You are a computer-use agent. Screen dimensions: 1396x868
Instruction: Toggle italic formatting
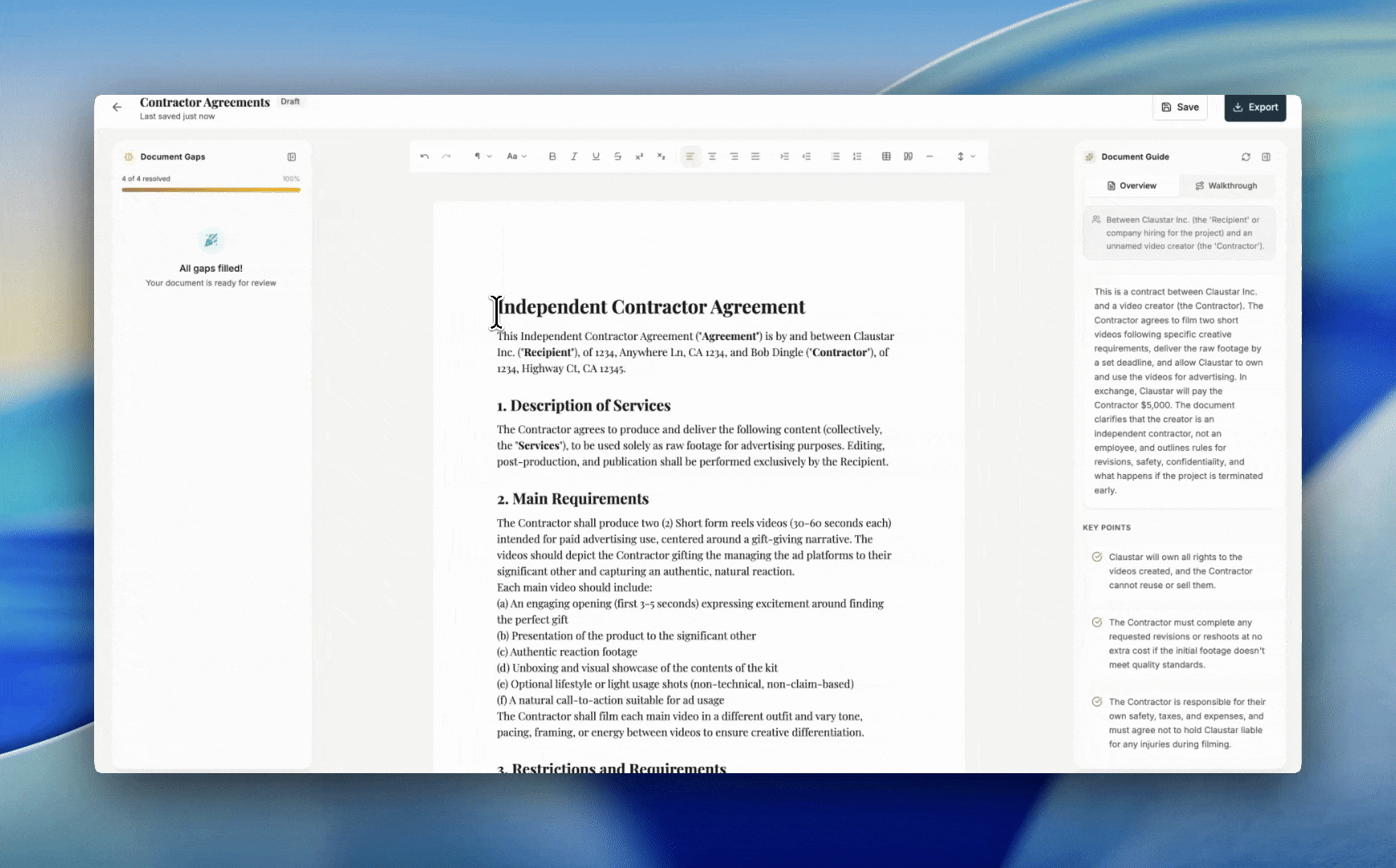(574, 157)
